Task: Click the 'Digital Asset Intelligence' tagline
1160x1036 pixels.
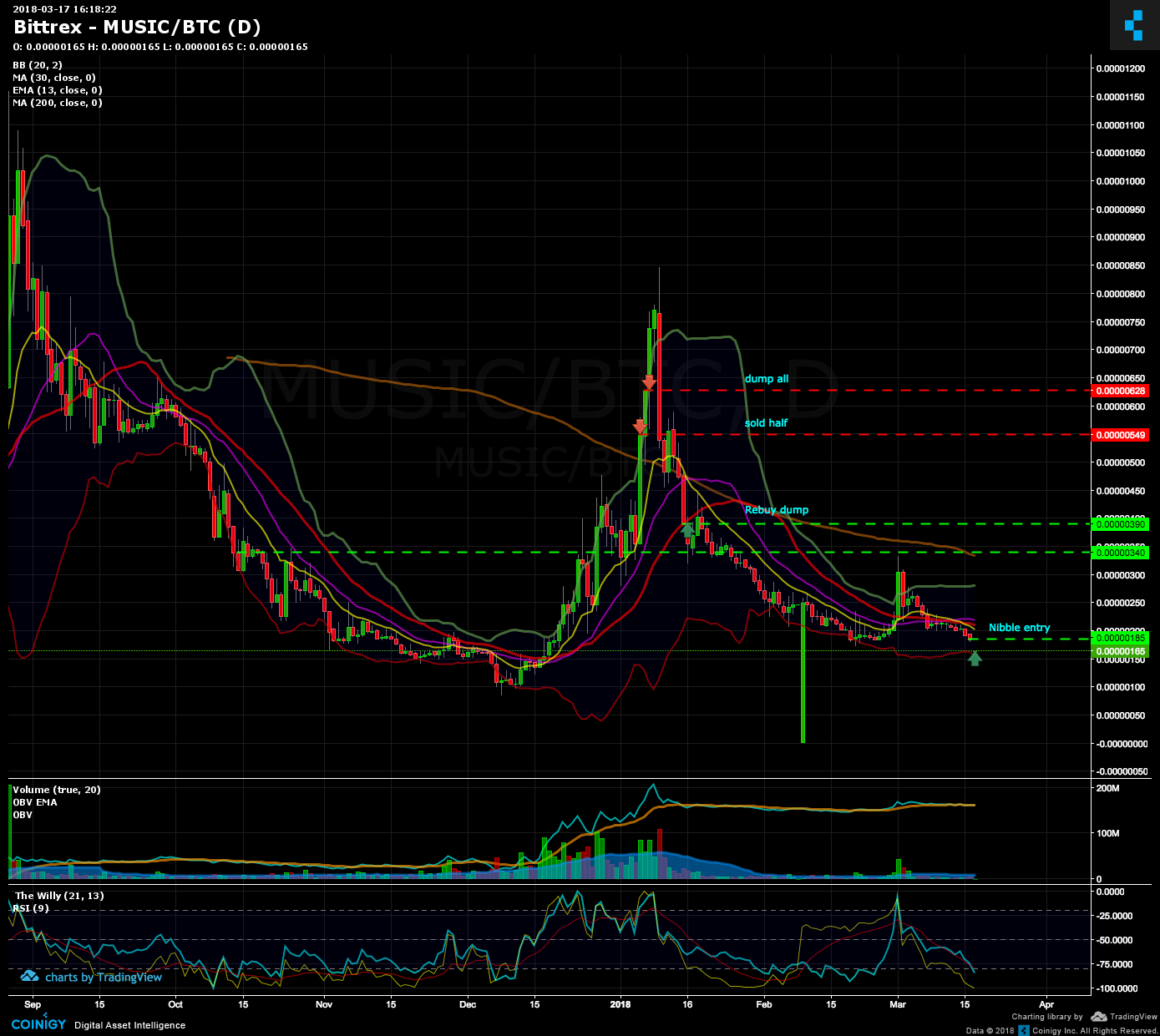Action: click(x=130, y=1025)
